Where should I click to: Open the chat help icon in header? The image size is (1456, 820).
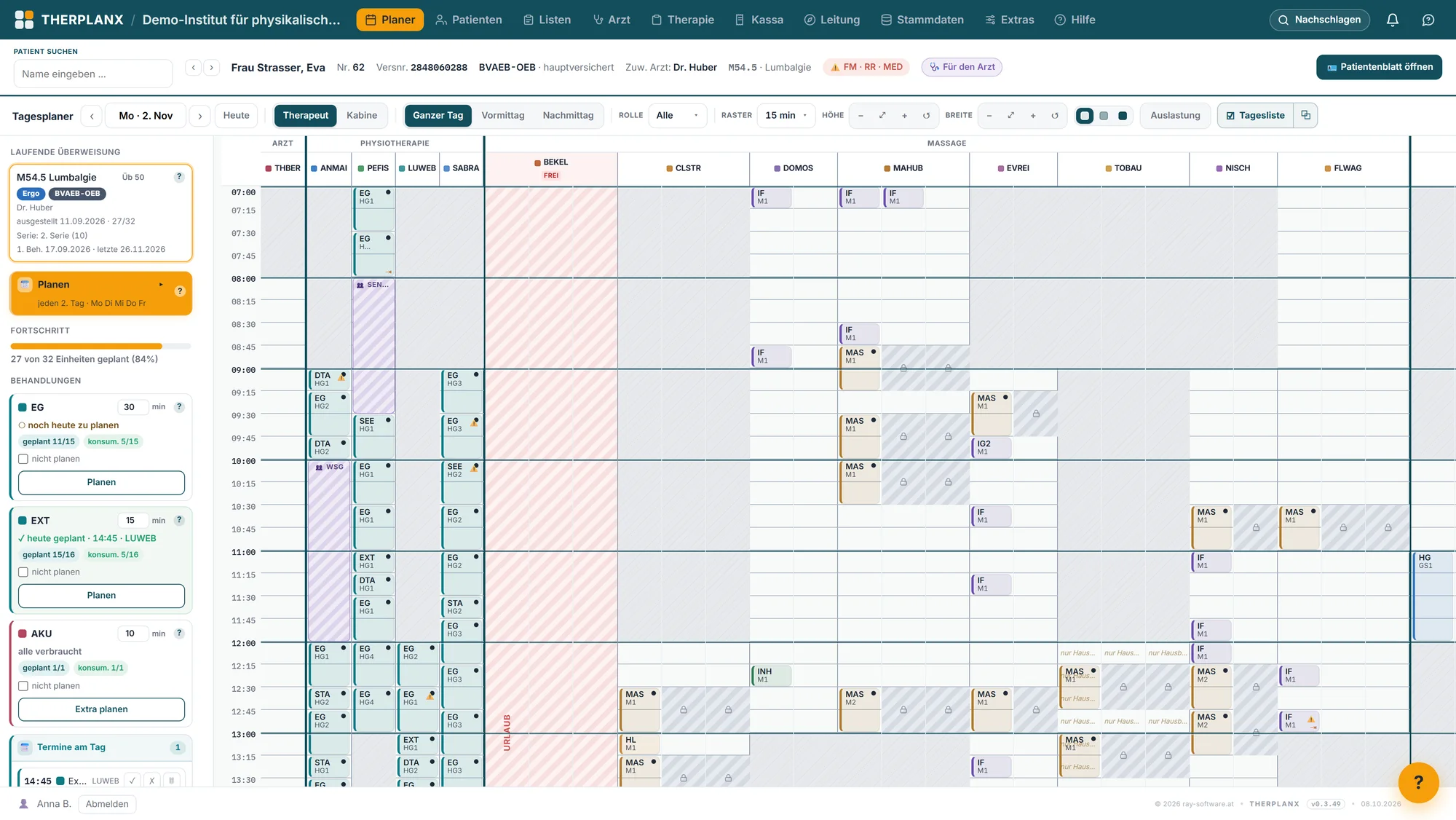(x=1428, y=20)
